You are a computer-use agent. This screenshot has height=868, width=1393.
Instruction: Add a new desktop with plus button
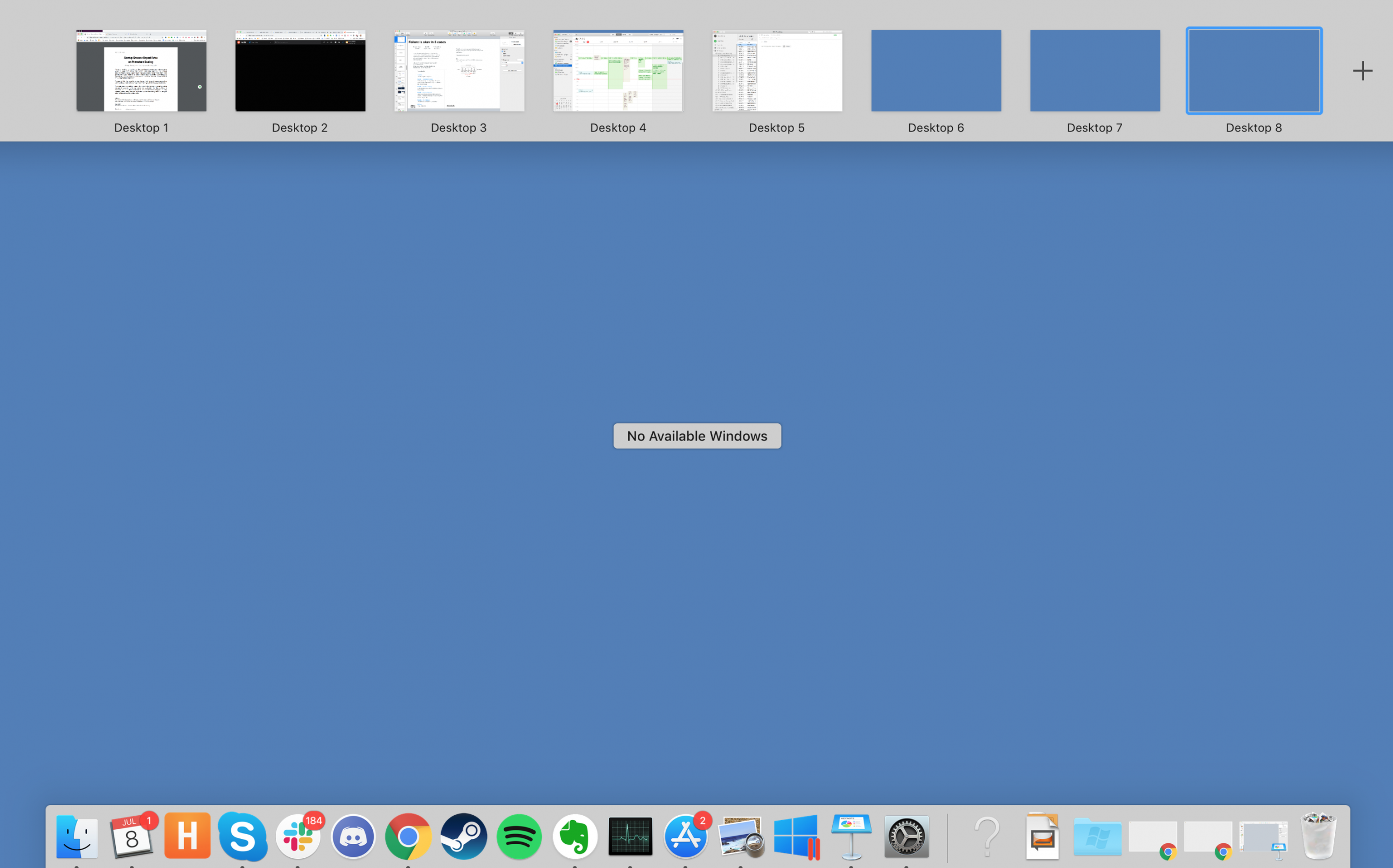coord(1363,71)
